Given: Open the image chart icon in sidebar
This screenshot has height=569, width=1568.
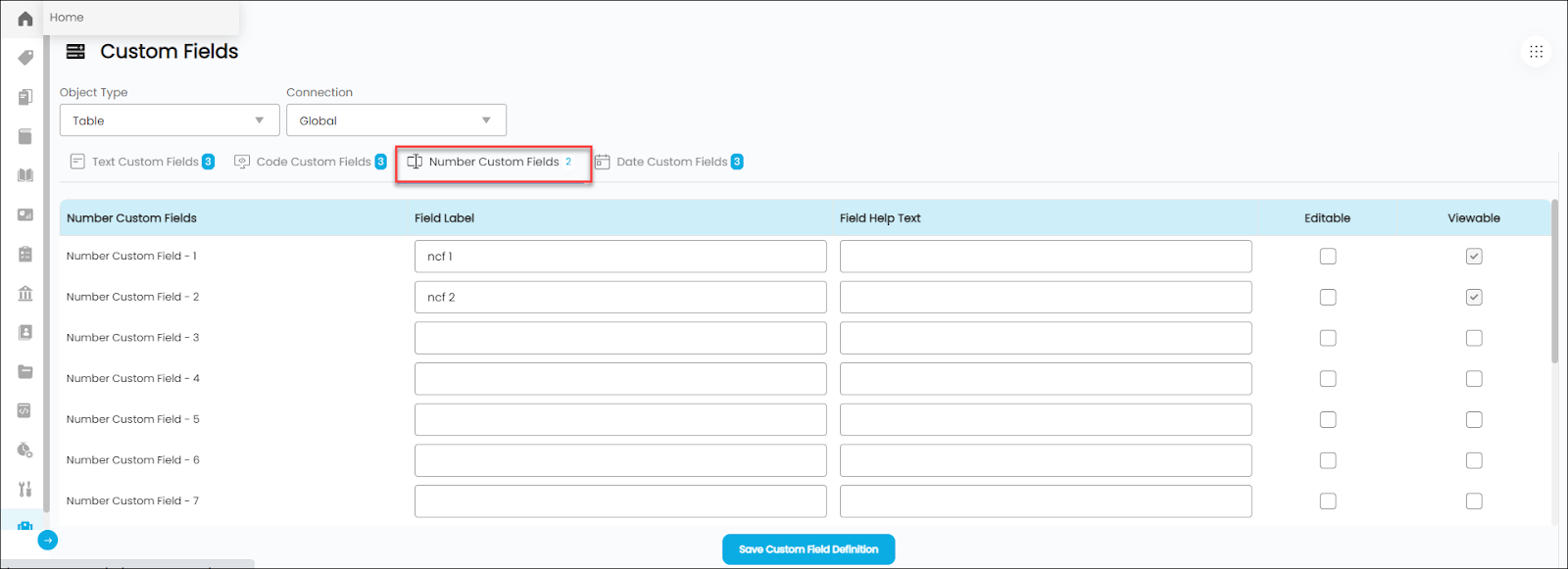Looking at the screenshot, I should tap(25, 214).
